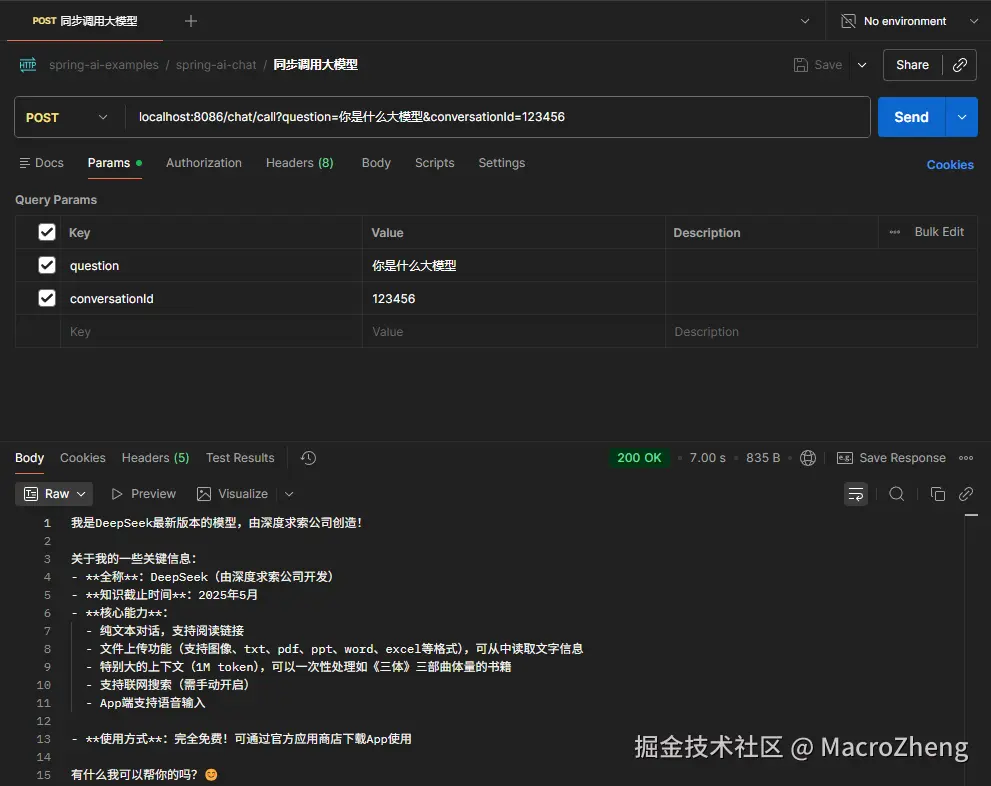Uncheck the question parameter
The width and height of the screenshot is (991, 786).
pos(47,265)
